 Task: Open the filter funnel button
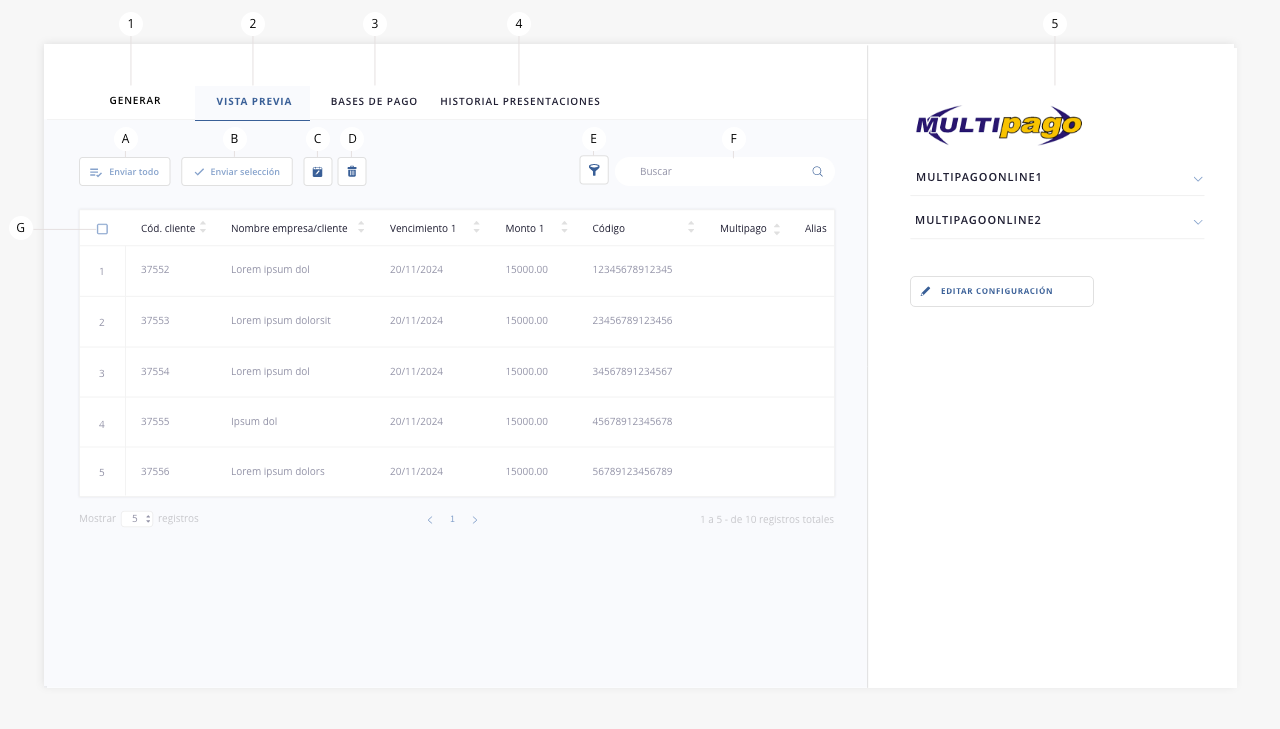click(594, 170)
